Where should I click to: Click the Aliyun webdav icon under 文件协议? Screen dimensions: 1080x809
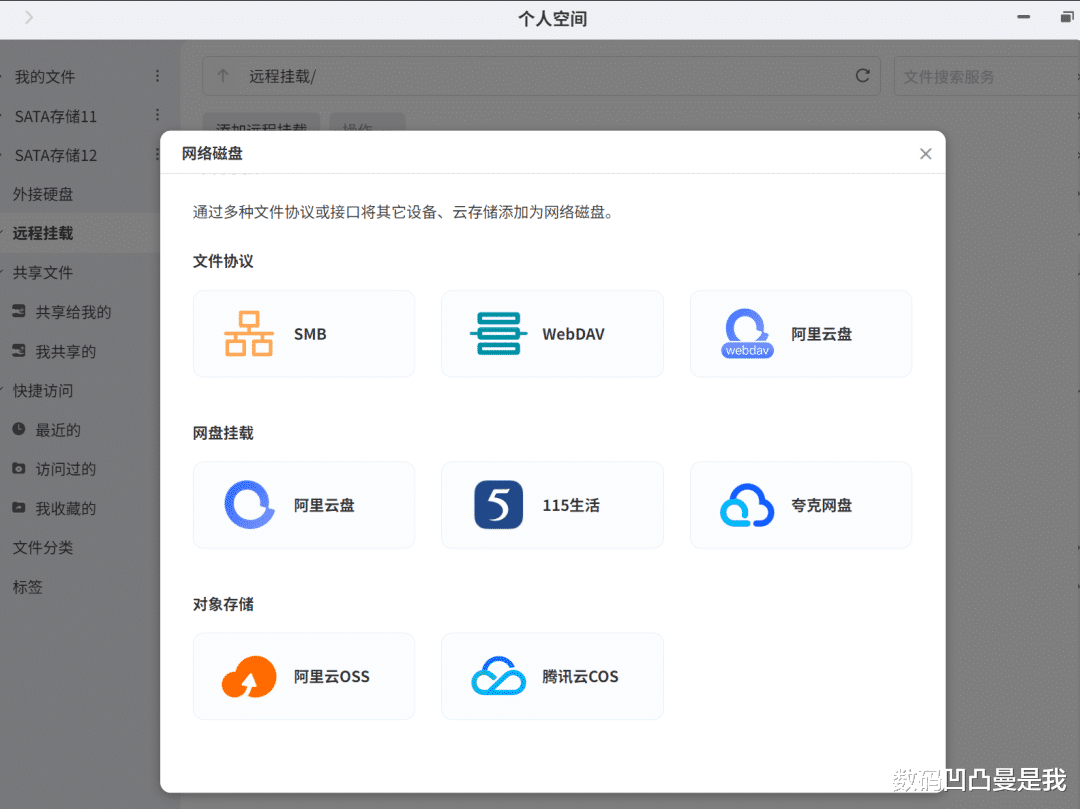pos(747,334)
